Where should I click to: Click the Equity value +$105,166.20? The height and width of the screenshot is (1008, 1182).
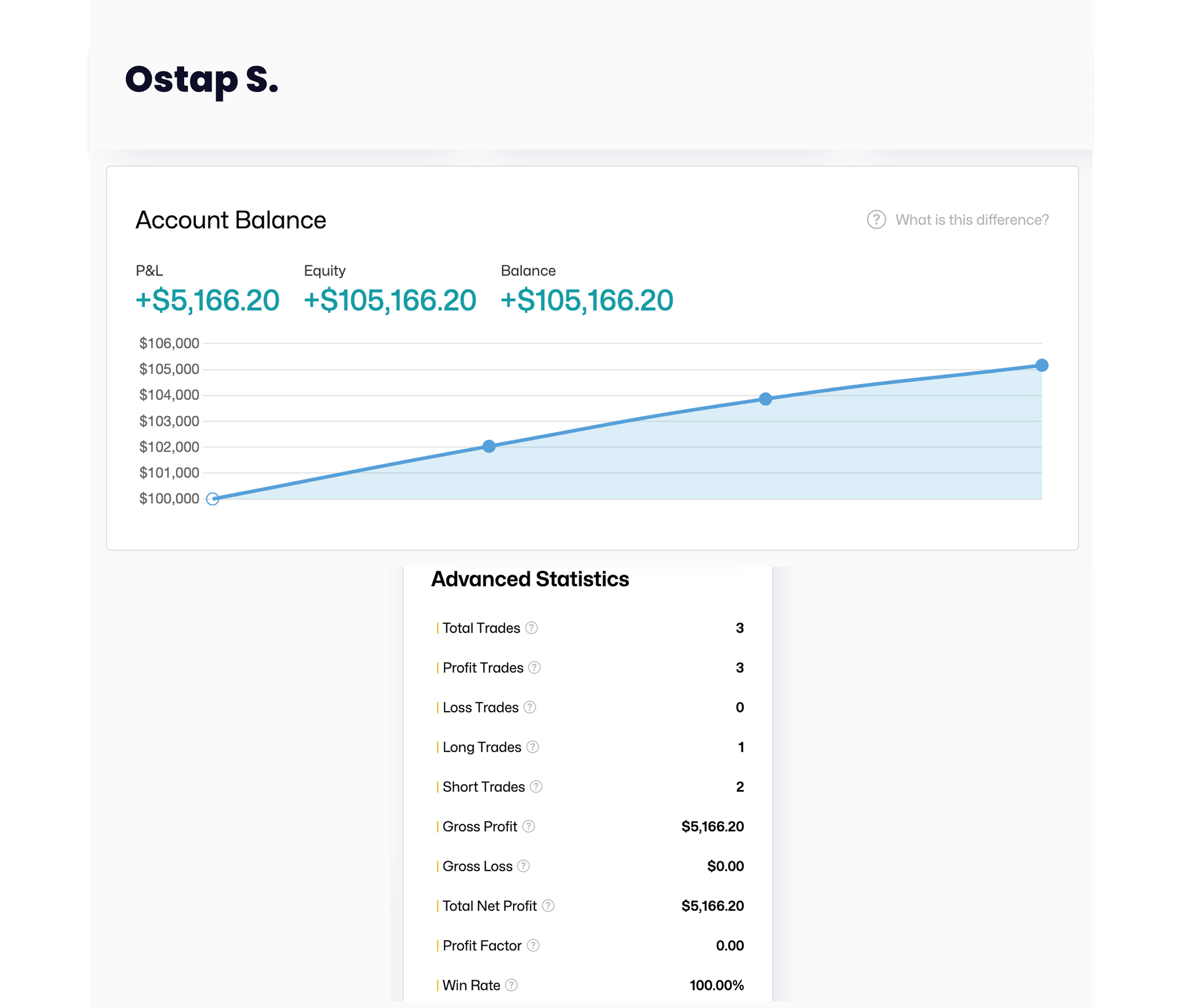point(389,300)
